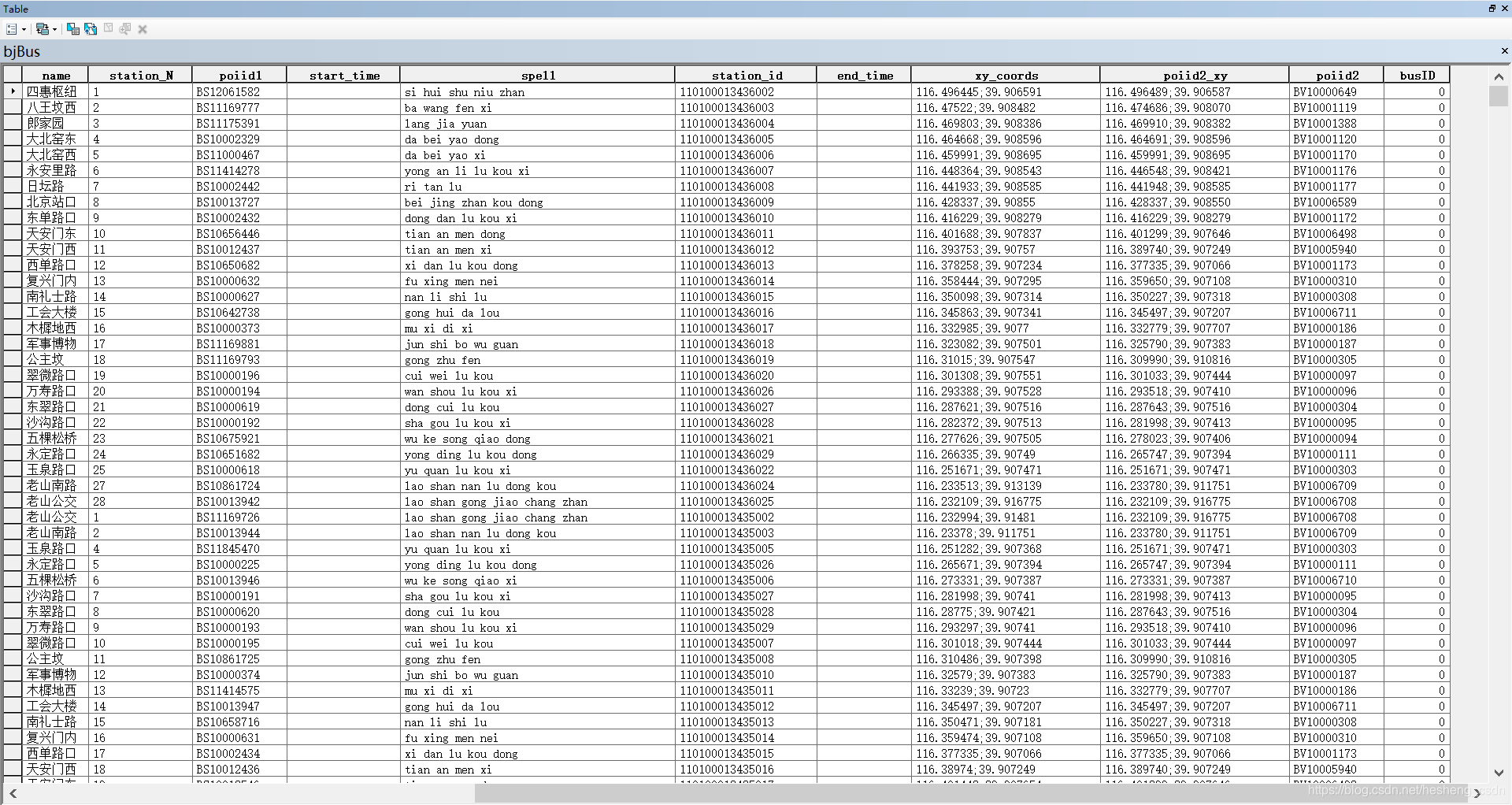The image size is (1512, 805).
Task: Select the station_N column header
Action: pos(140,76)
